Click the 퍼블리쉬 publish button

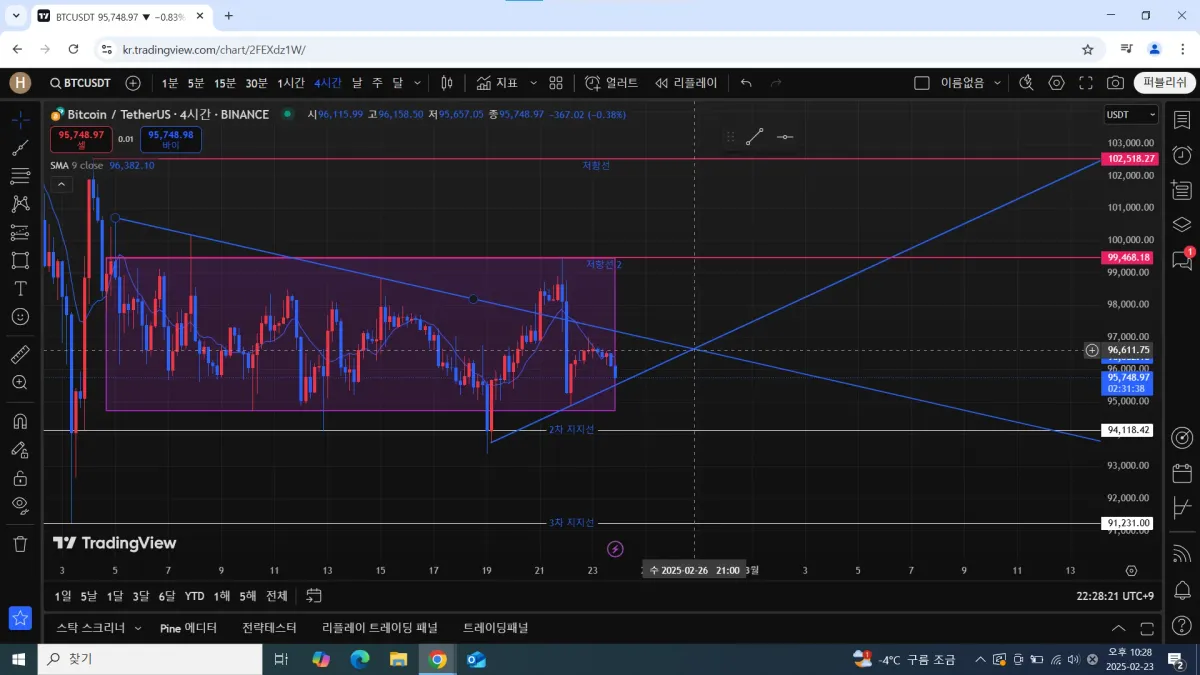coord(1165,83)
